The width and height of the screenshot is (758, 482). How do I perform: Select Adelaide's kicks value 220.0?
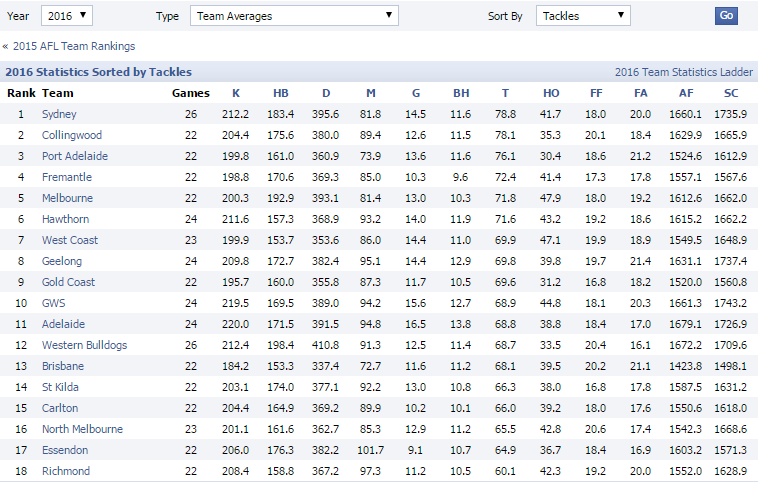coord(235,324)
